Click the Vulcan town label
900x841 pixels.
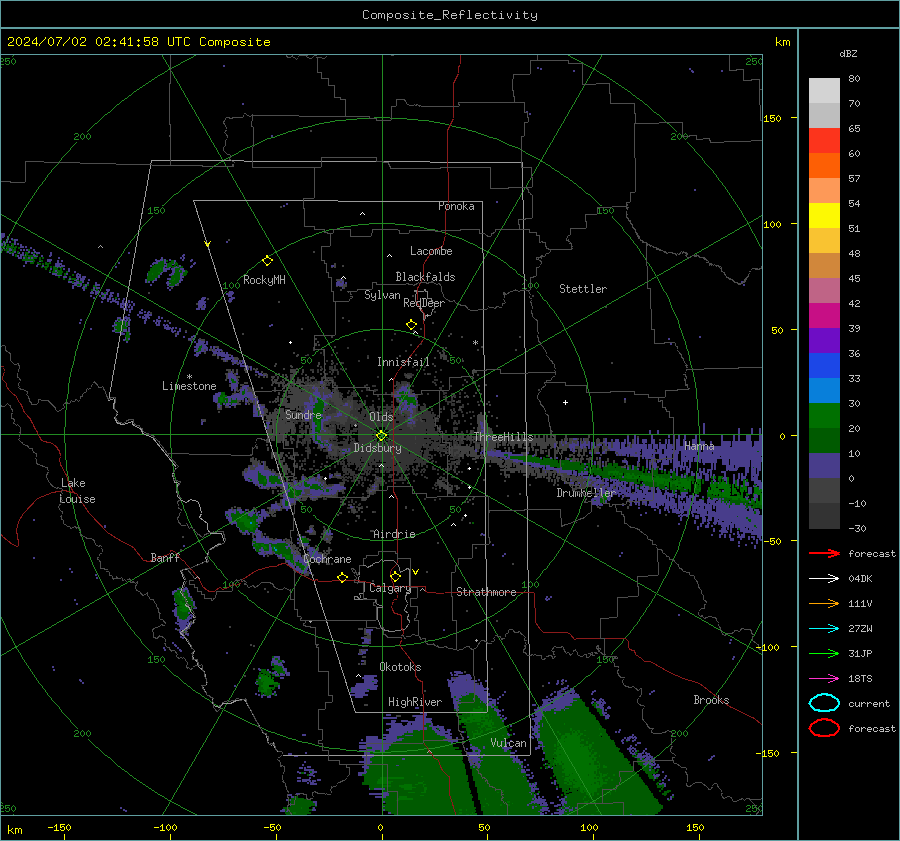point(508,743)
